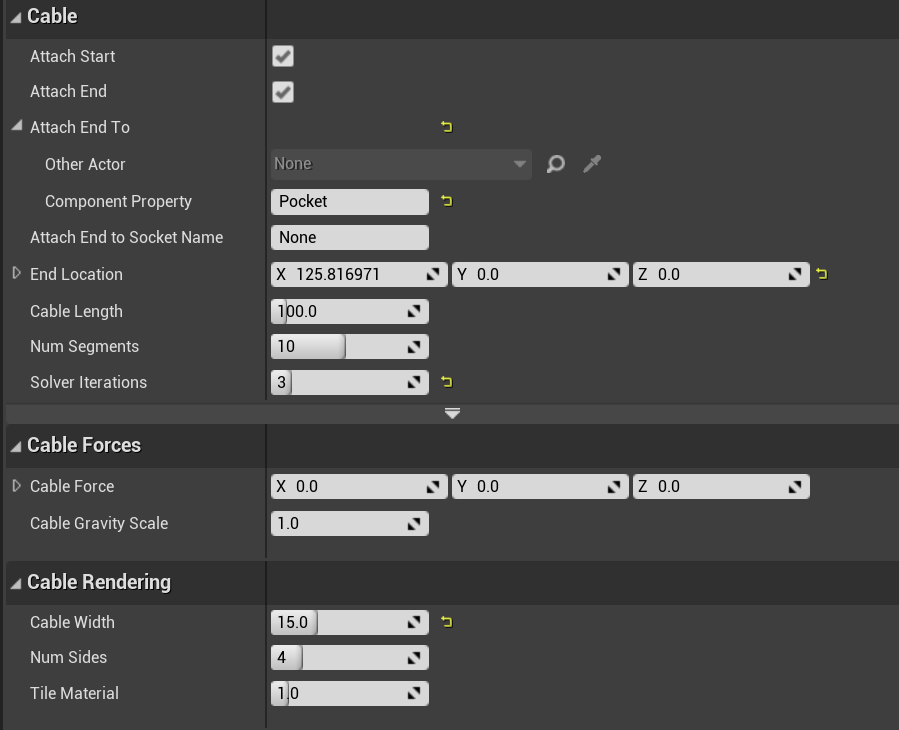
Task: Click spin arrow in End Location X field
Action: [433, 275]
